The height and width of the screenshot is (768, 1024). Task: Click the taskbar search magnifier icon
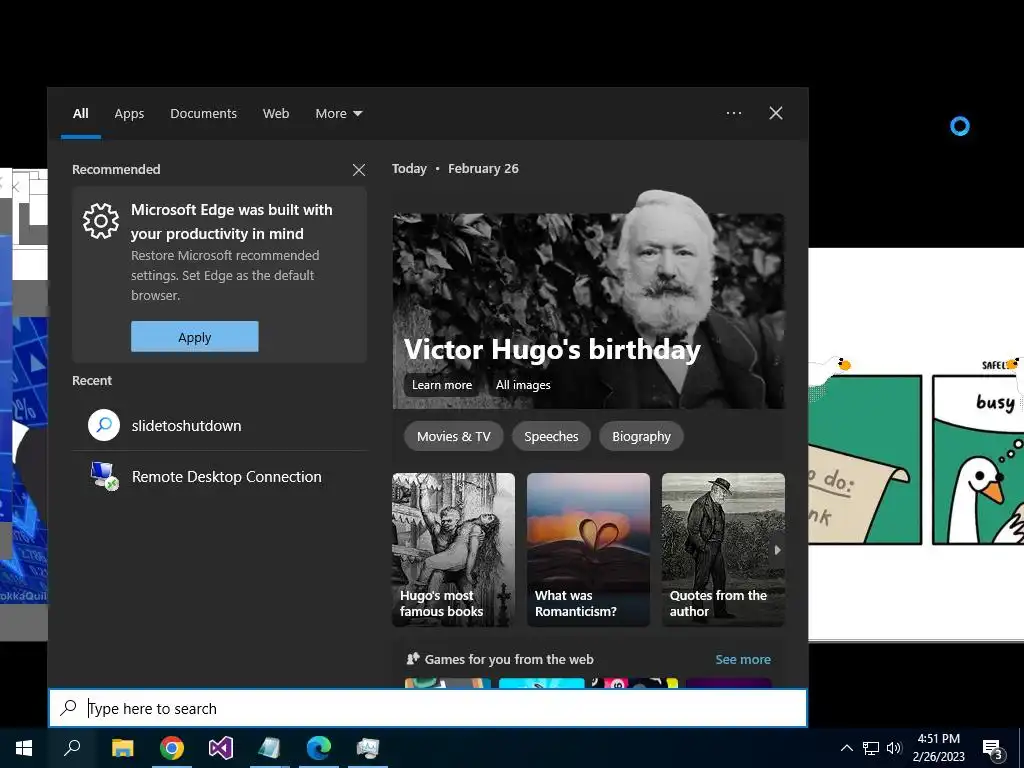(x=72, y=748)
